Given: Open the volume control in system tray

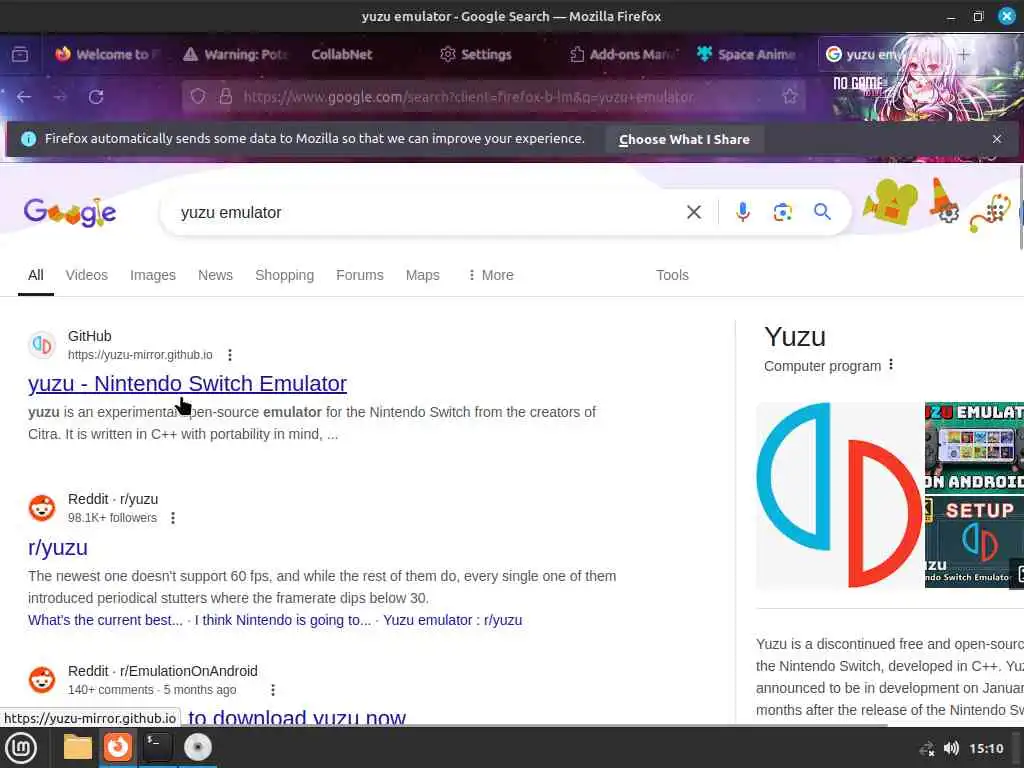Looking at the screenshot, I should 951,748.
